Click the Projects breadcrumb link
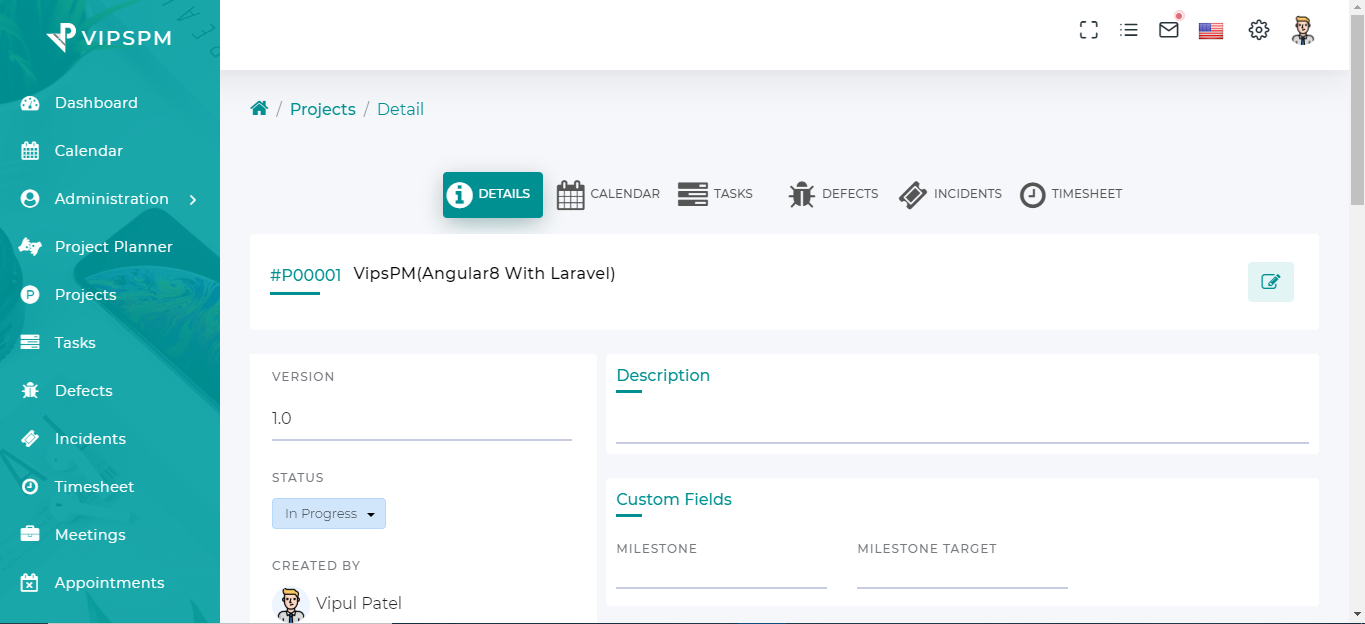 322,109
